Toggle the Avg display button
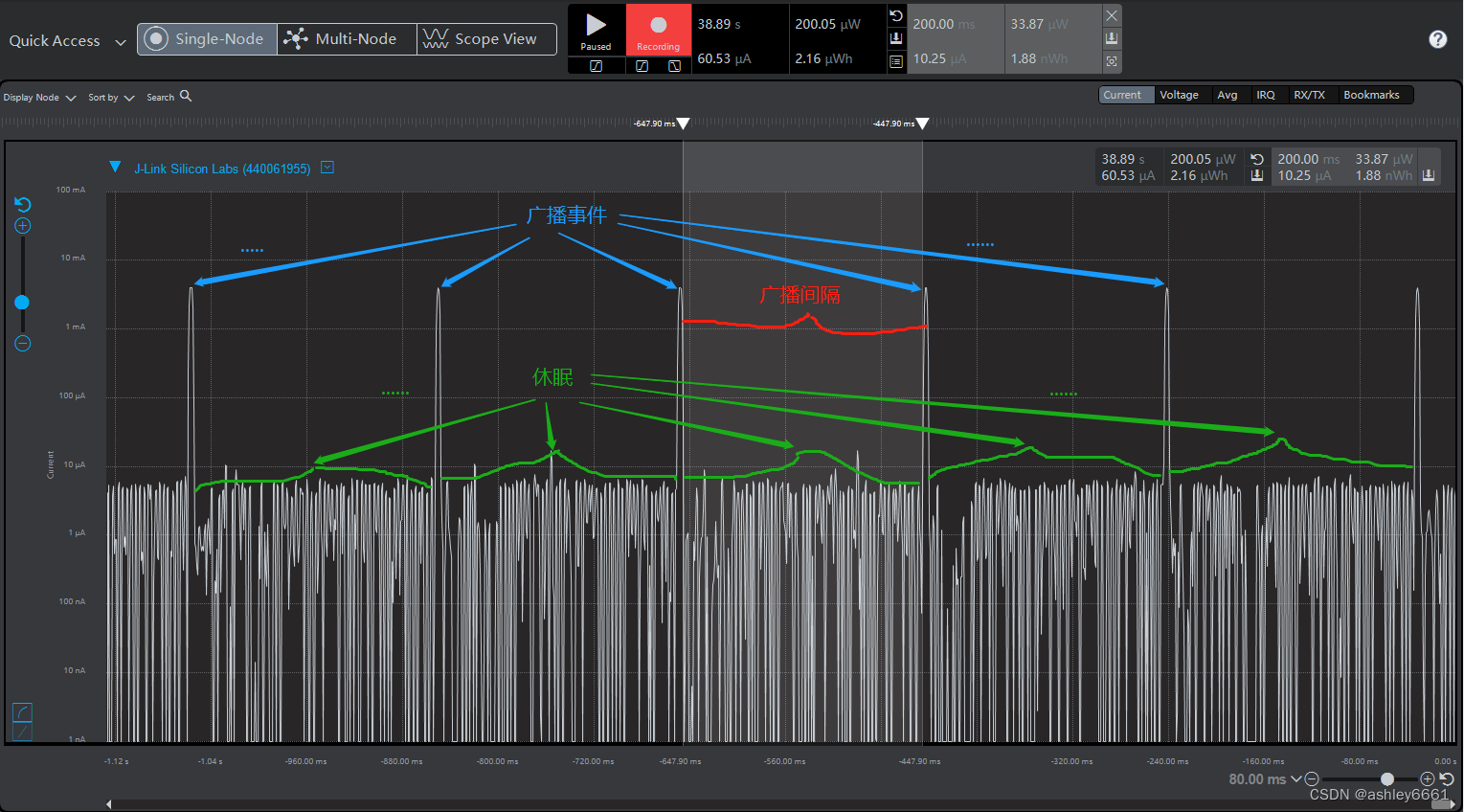 click(x=1228, y=95)
